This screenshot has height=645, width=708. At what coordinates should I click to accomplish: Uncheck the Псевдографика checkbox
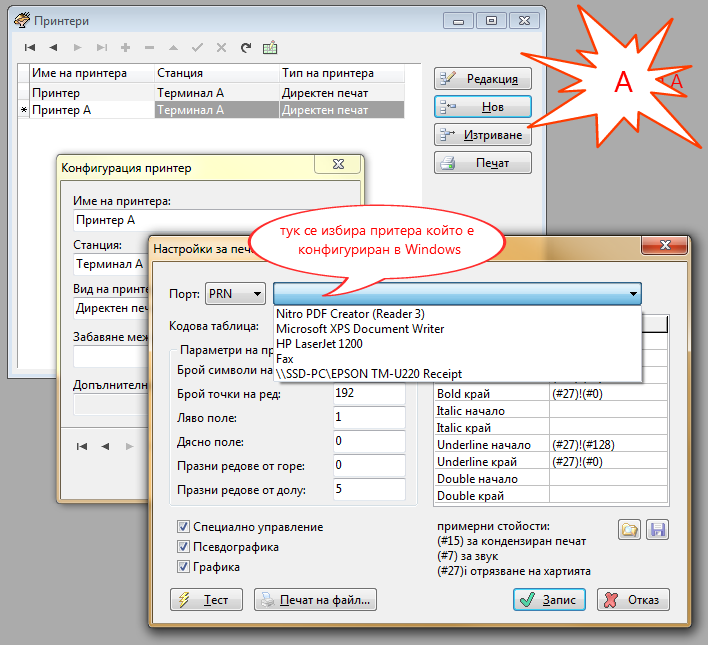[183, 547]
